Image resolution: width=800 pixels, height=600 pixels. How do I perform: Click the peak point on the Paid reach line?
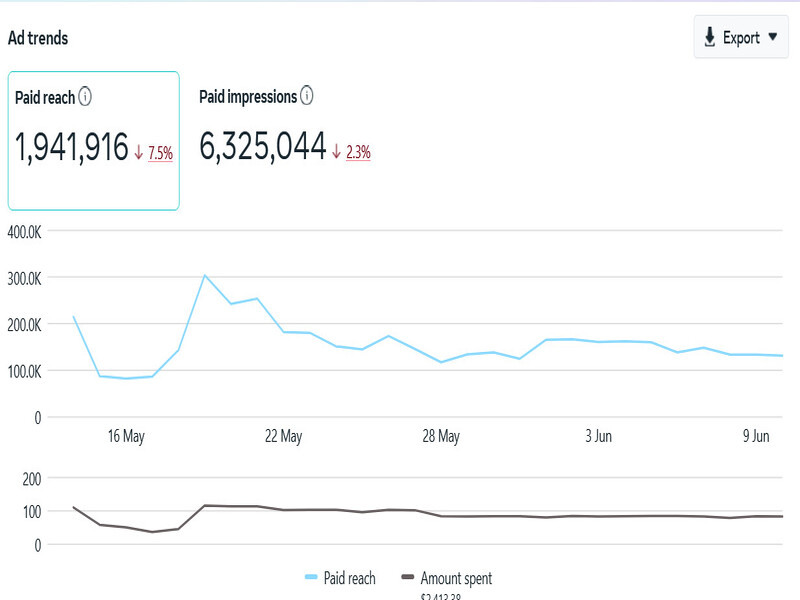coord(205,274)
